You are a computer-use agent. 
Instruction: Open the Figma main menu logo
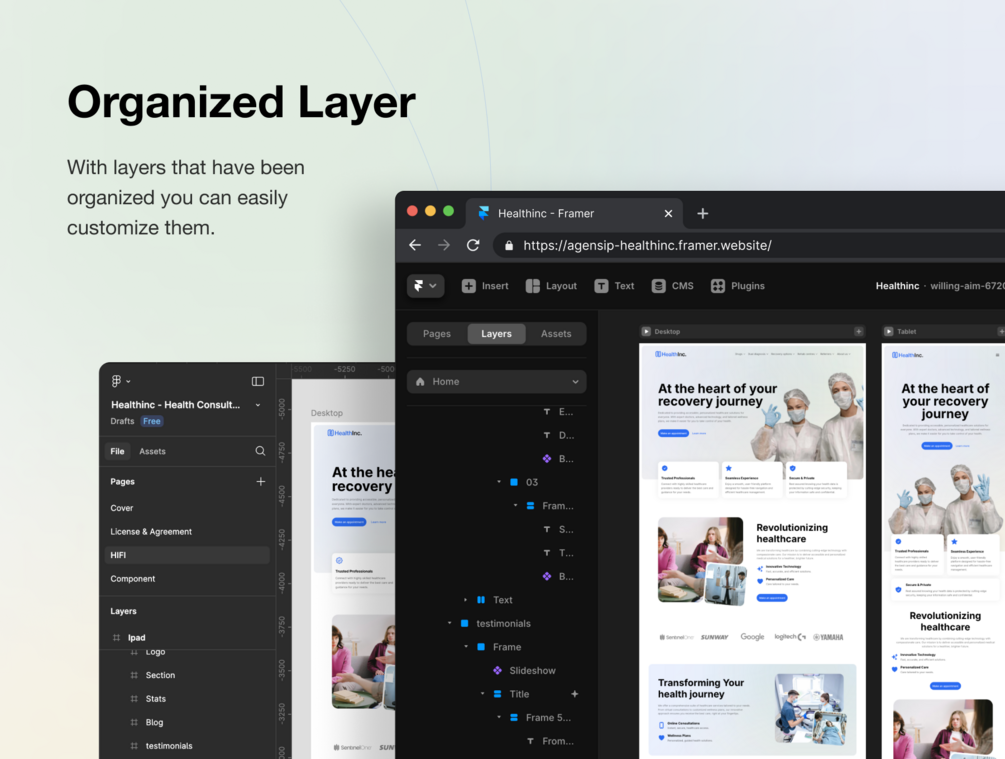point(117,381)
